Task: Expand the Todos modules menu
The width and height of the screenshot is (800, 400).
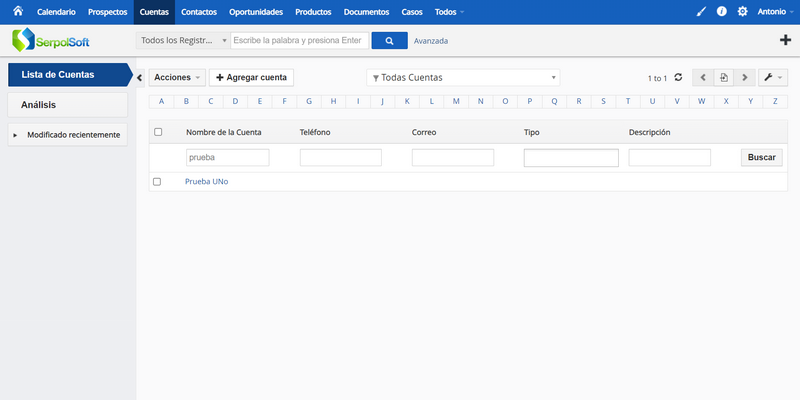Action: coord(449,12)
